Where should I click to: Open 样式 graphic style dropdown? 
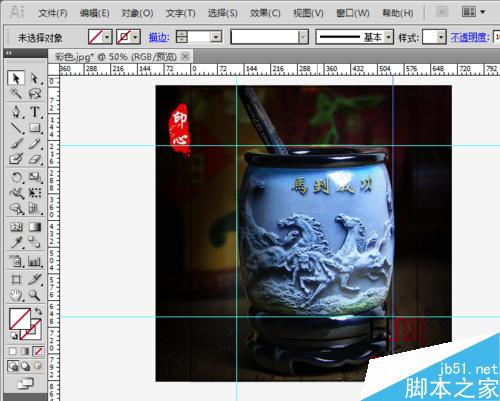(x=441, y=37)
